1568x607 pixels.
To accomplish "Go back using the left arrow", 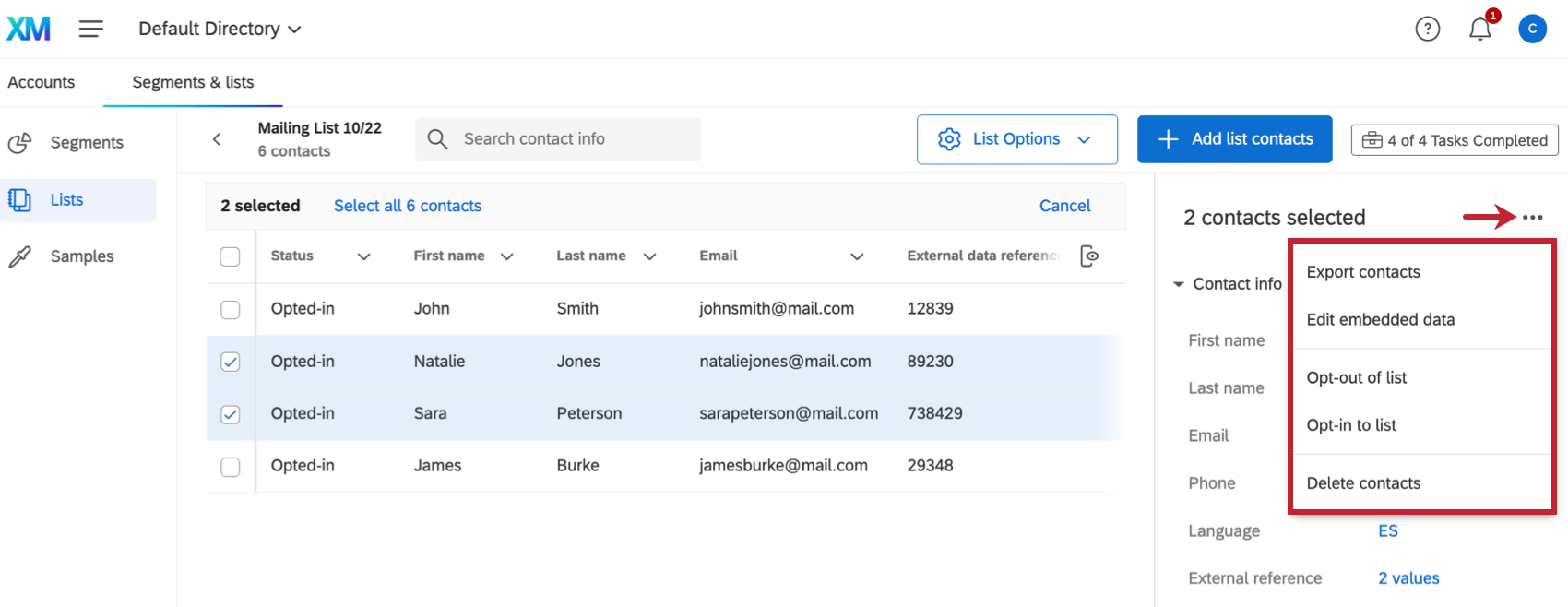I will tap(217, 139).
